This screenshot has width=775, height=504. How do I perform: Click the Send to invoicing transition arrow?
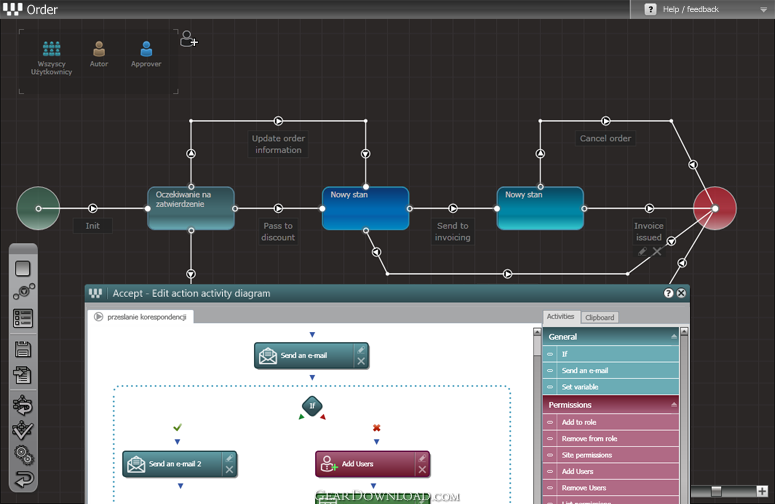pyautogui.click(x=453, y=209)
